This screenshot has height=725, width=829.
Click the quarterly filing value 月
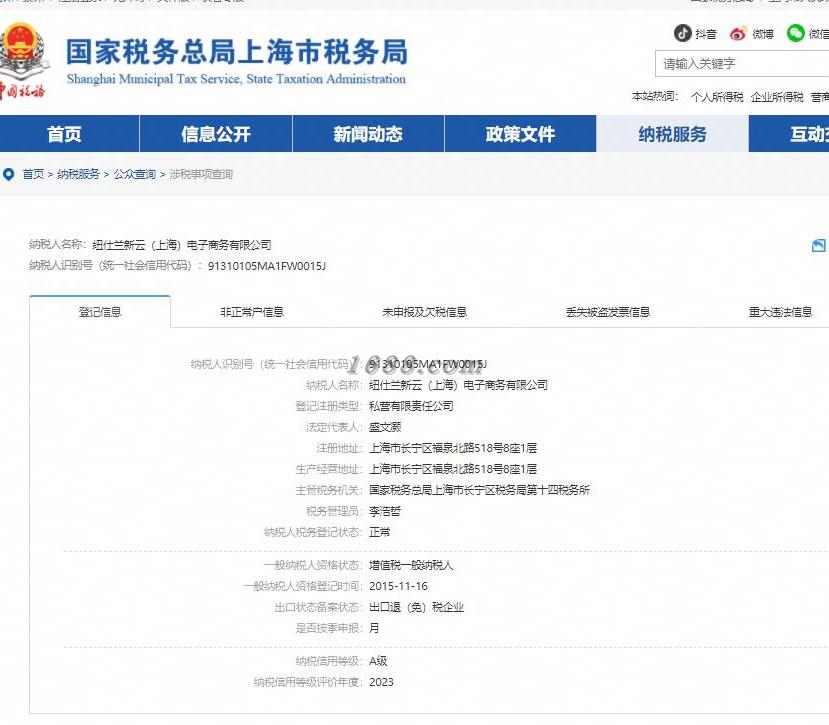tap(374, 628)
